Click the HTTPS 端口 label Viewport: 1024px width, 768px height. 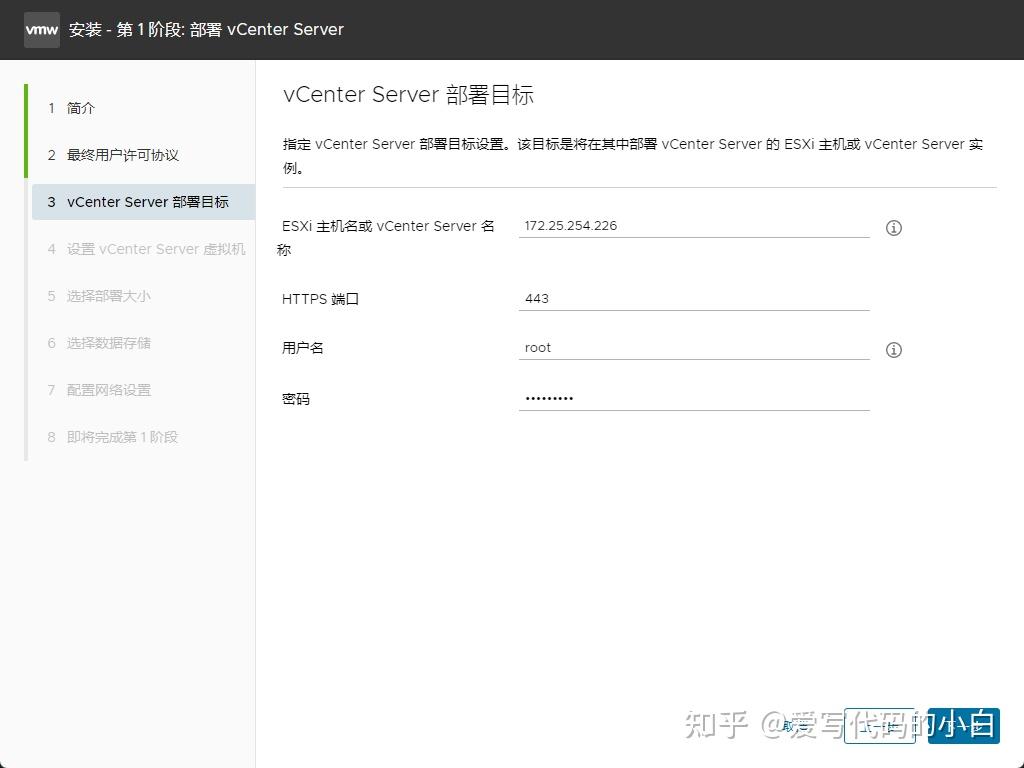tap(321, 299)
